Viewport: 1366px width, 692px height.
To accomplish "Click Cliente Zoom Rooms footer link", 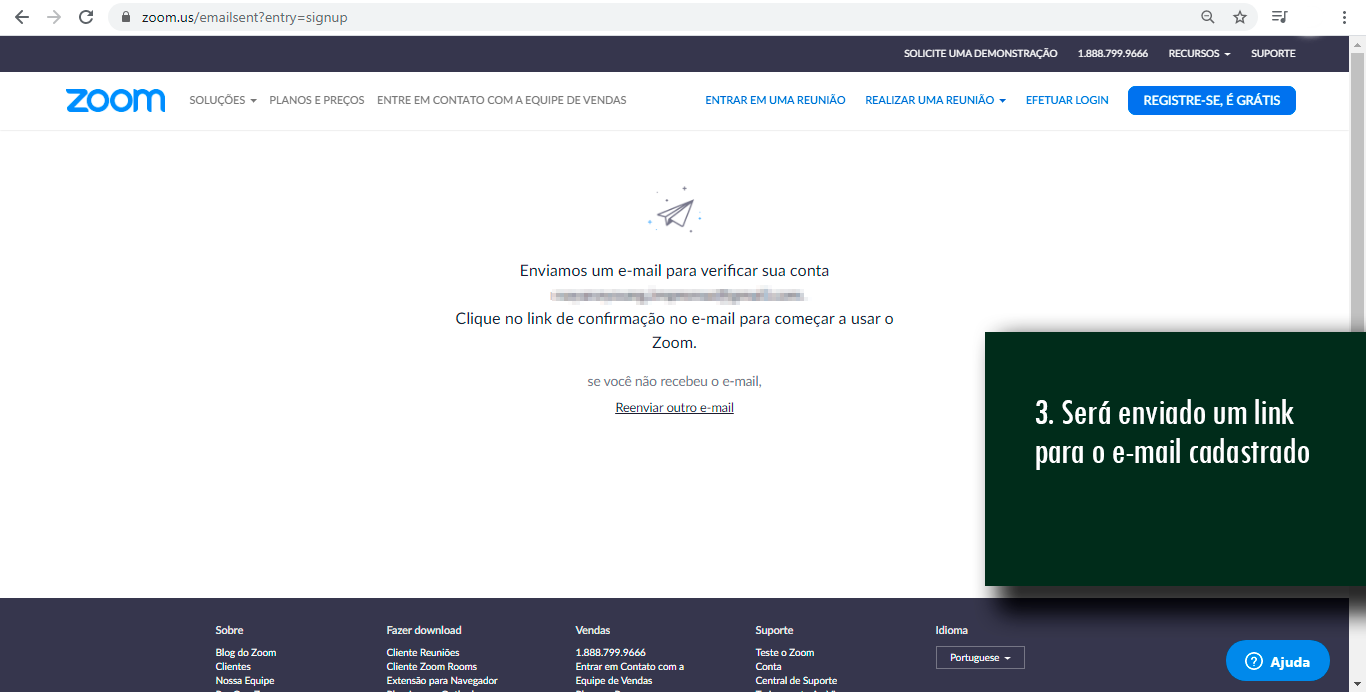I will (x=432, y=667).
